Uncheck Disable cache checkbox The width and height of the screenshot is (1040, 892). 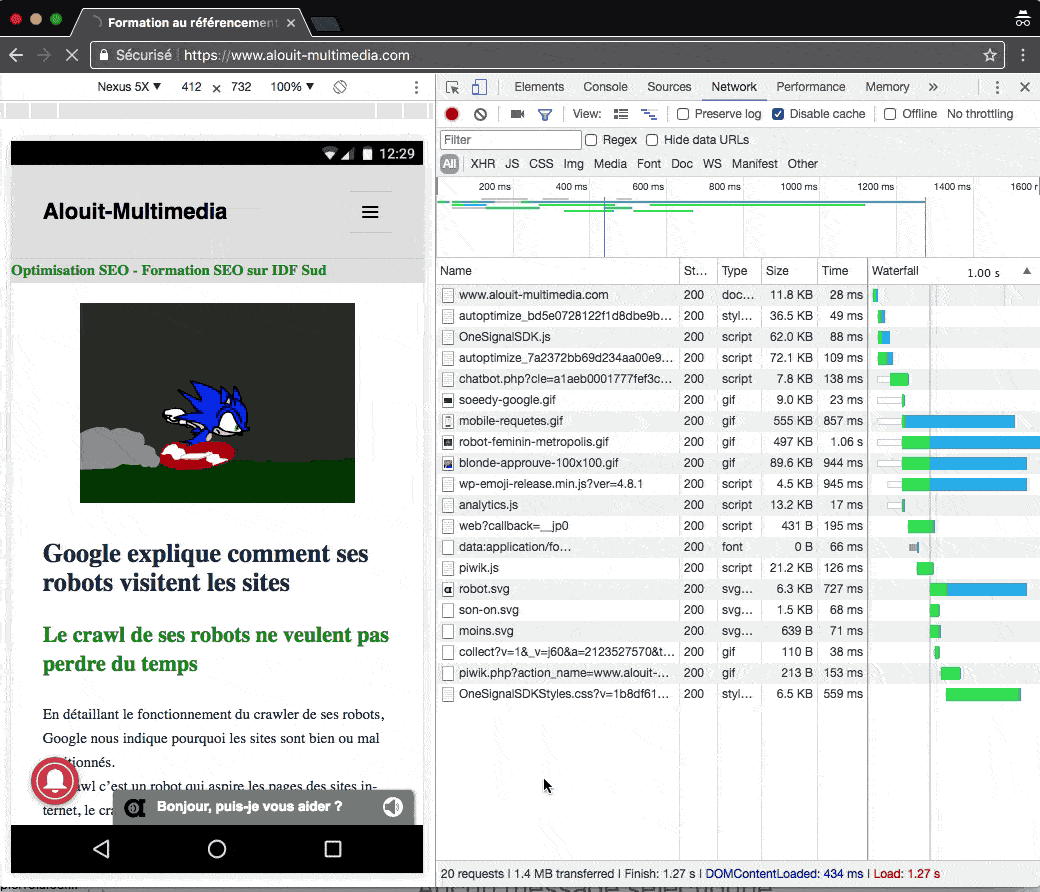point(778,114)
